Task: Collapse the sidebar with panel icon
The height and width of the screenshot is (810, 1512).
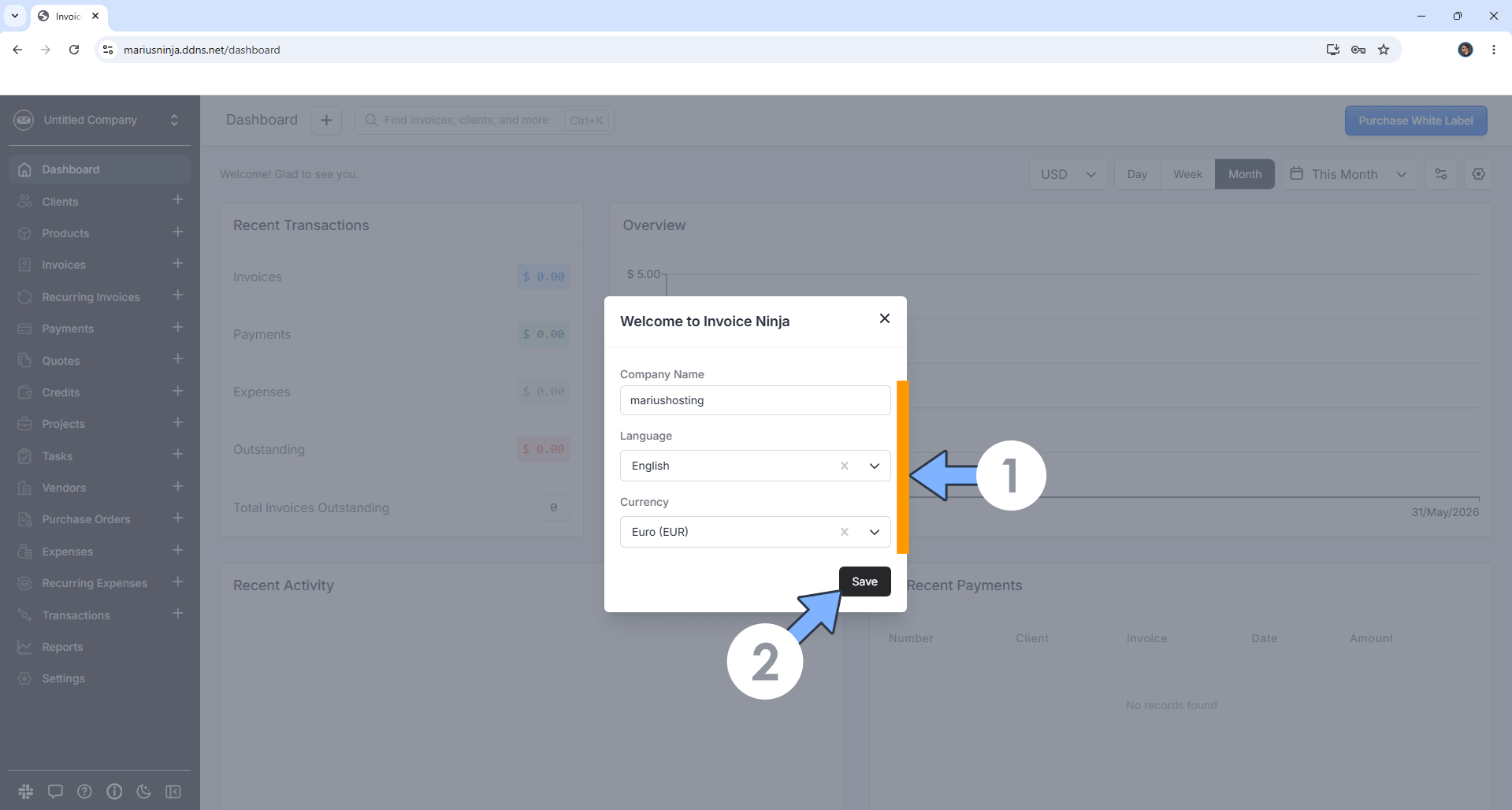Action: [173, 791]
